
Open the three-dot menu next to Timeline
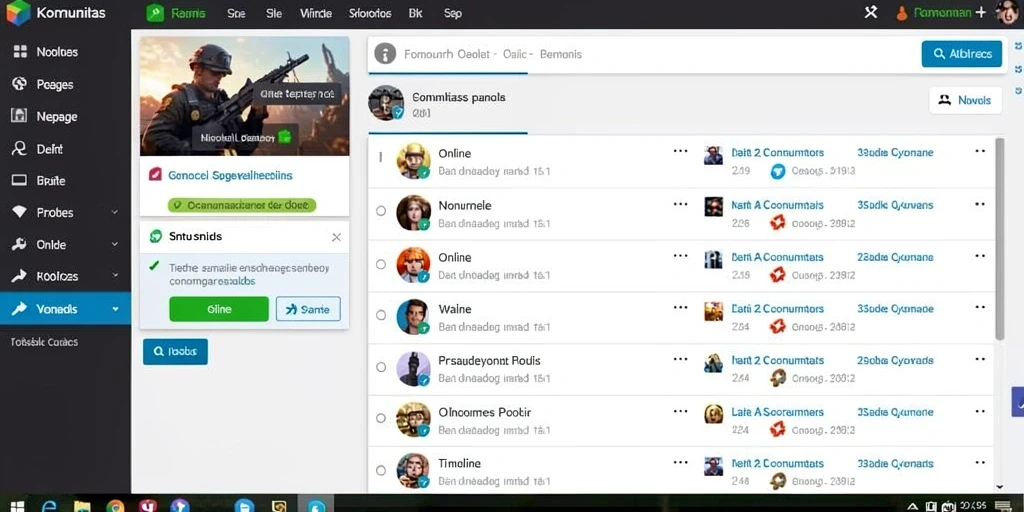pyautogui.click(x=680, y=462)
